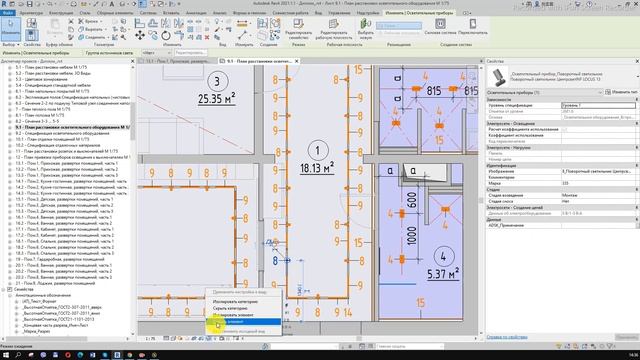Click the Save icon in quick access toolbar
640x360 pixels.
click(29, 4)
